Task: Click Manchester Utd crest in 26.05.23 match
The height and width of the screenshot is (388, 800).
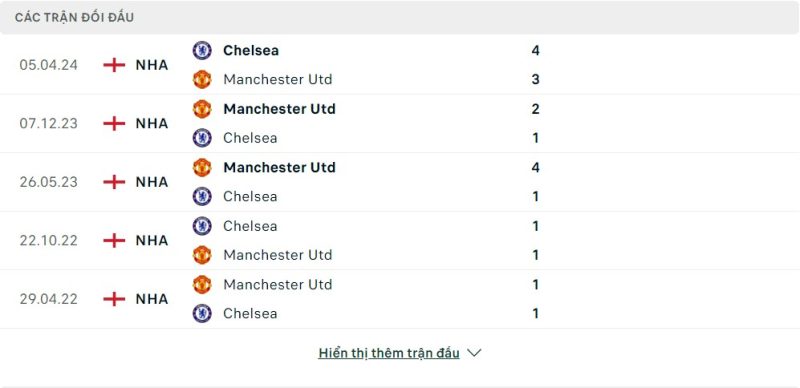Action: [202, 167]
